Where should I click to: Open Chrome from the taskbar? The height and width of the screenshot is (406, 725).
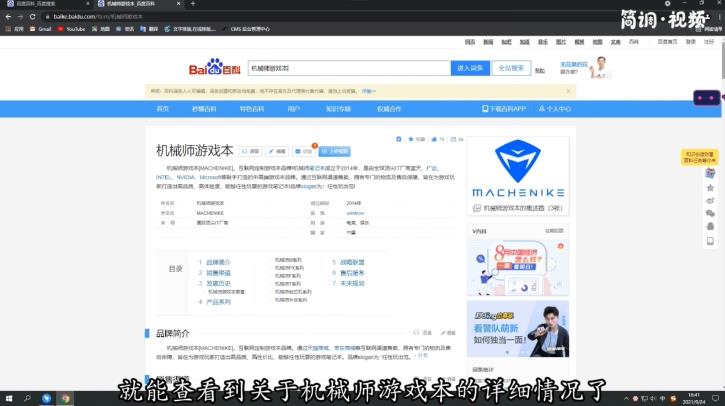pyautogui.click(x=66, y=398)
